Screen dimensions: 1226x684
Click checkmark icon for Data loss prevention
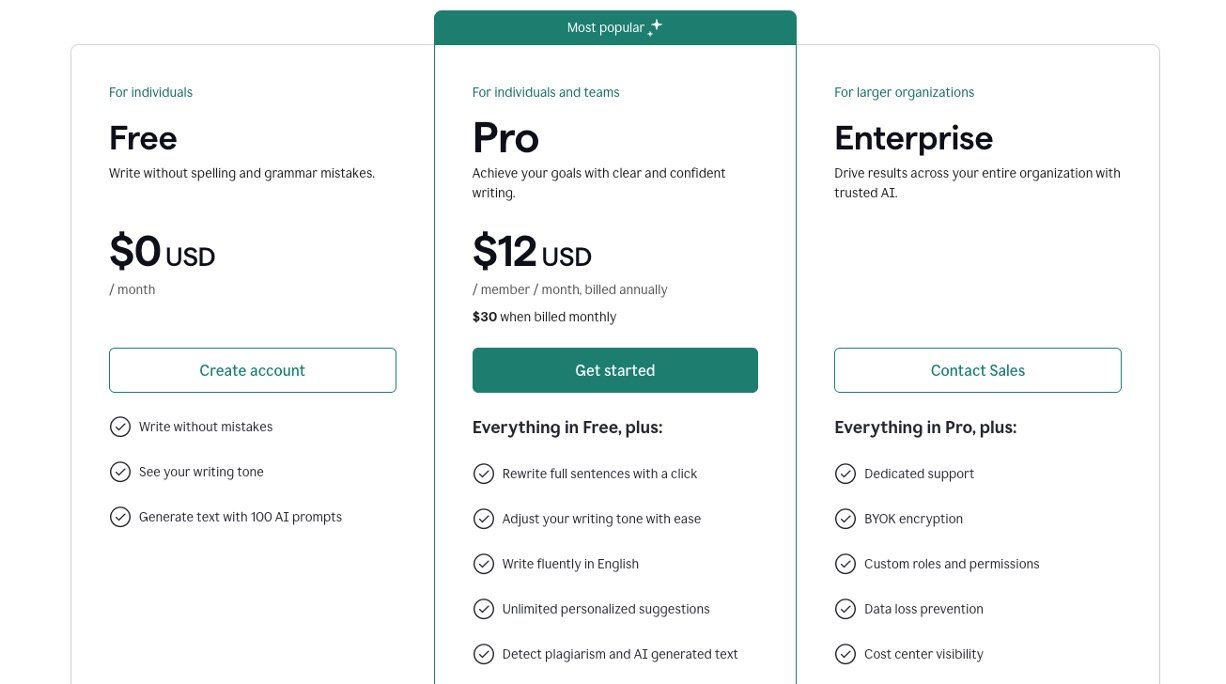(845, 609)
